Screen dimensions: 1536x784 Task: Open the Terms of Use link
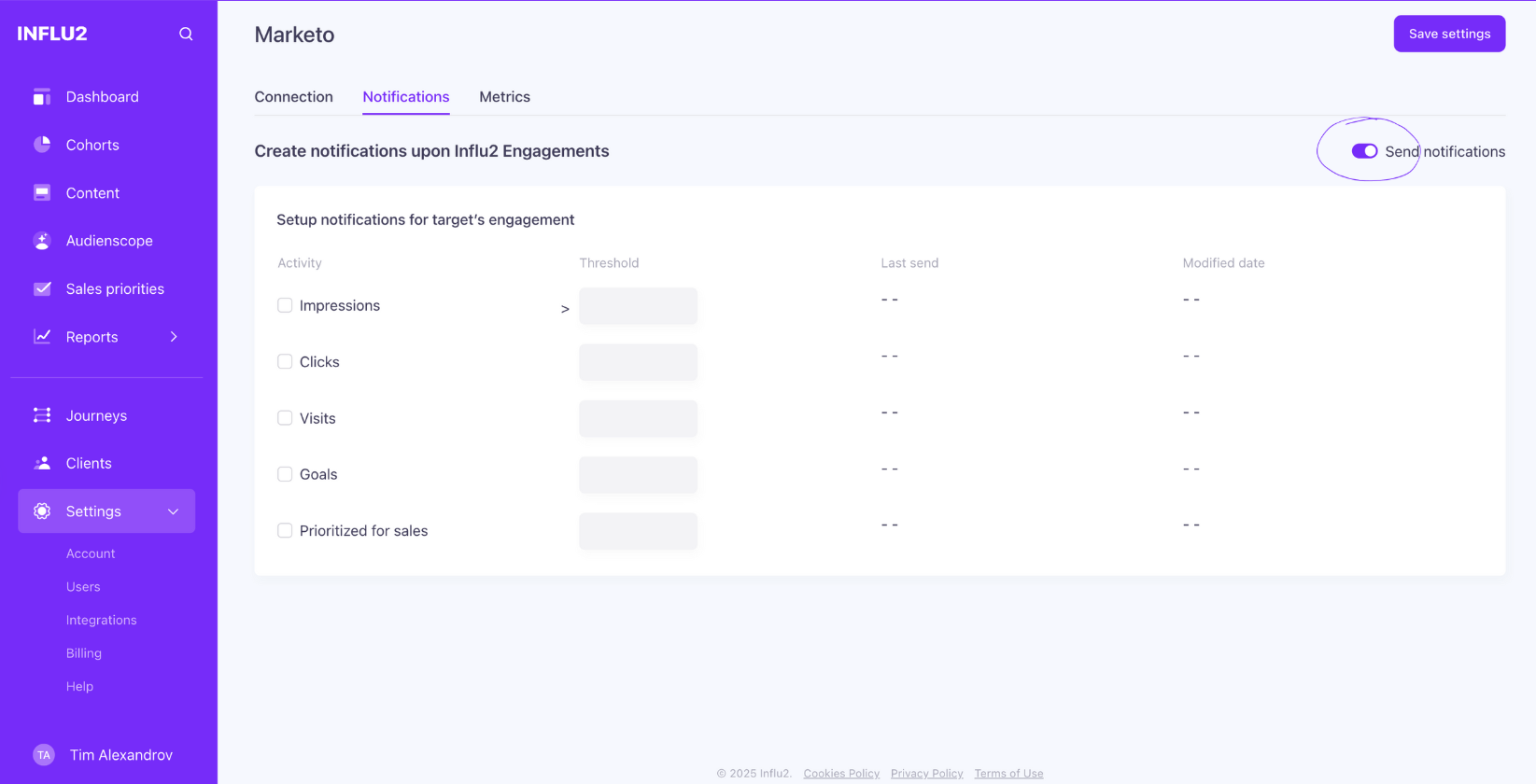pos(1008,773)
